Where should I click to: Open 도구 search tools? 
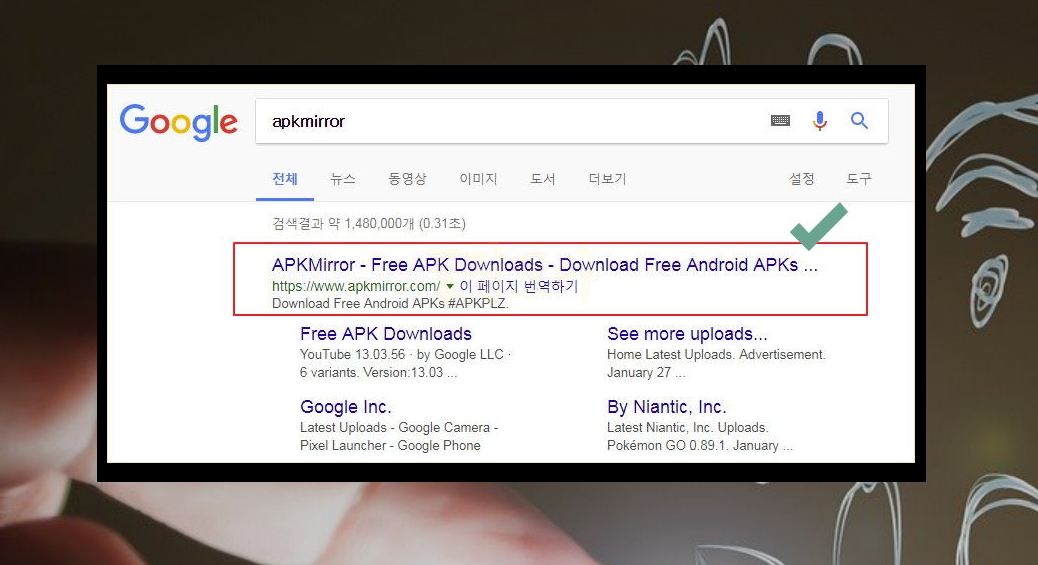click(x=859, y=179)
